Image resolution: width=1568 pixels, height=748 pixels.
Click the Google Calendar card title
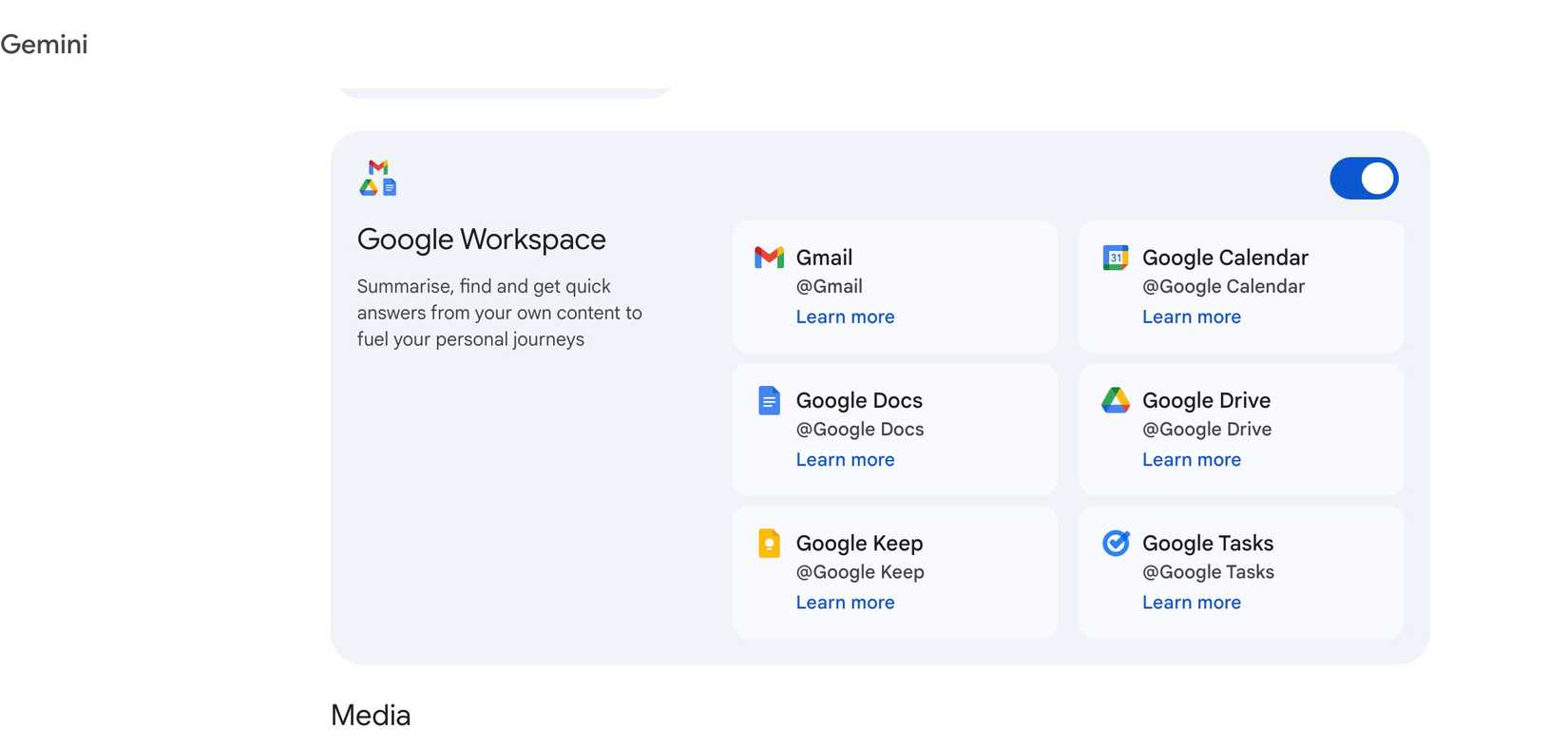point(1225,258)
